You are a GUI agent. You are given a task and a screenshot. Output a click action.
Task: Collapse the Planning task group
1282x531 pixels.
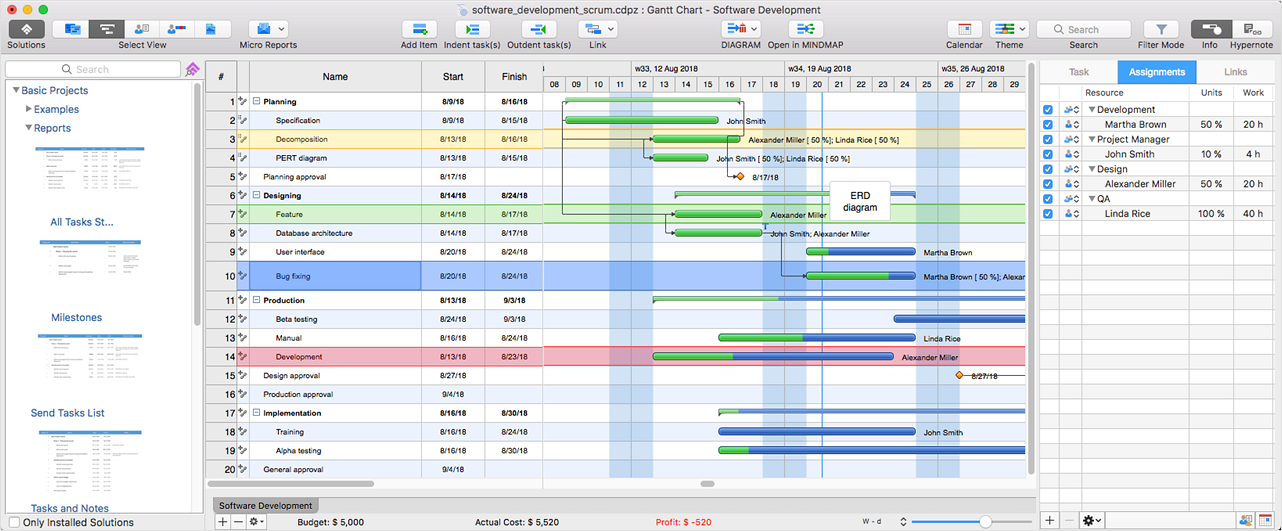pyautogui.click(x=257, y=102)
